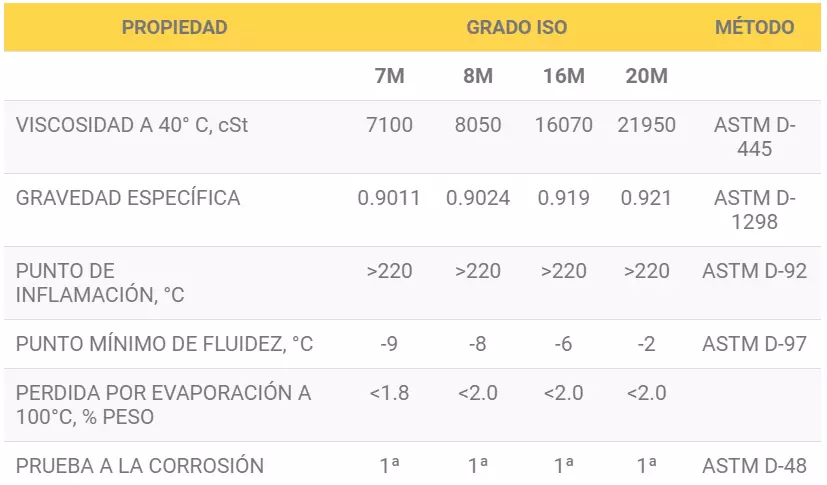Viewport: 827px width, 485px height.
Task: Select the 8M grade subheader
Action: tap(478, 76)
